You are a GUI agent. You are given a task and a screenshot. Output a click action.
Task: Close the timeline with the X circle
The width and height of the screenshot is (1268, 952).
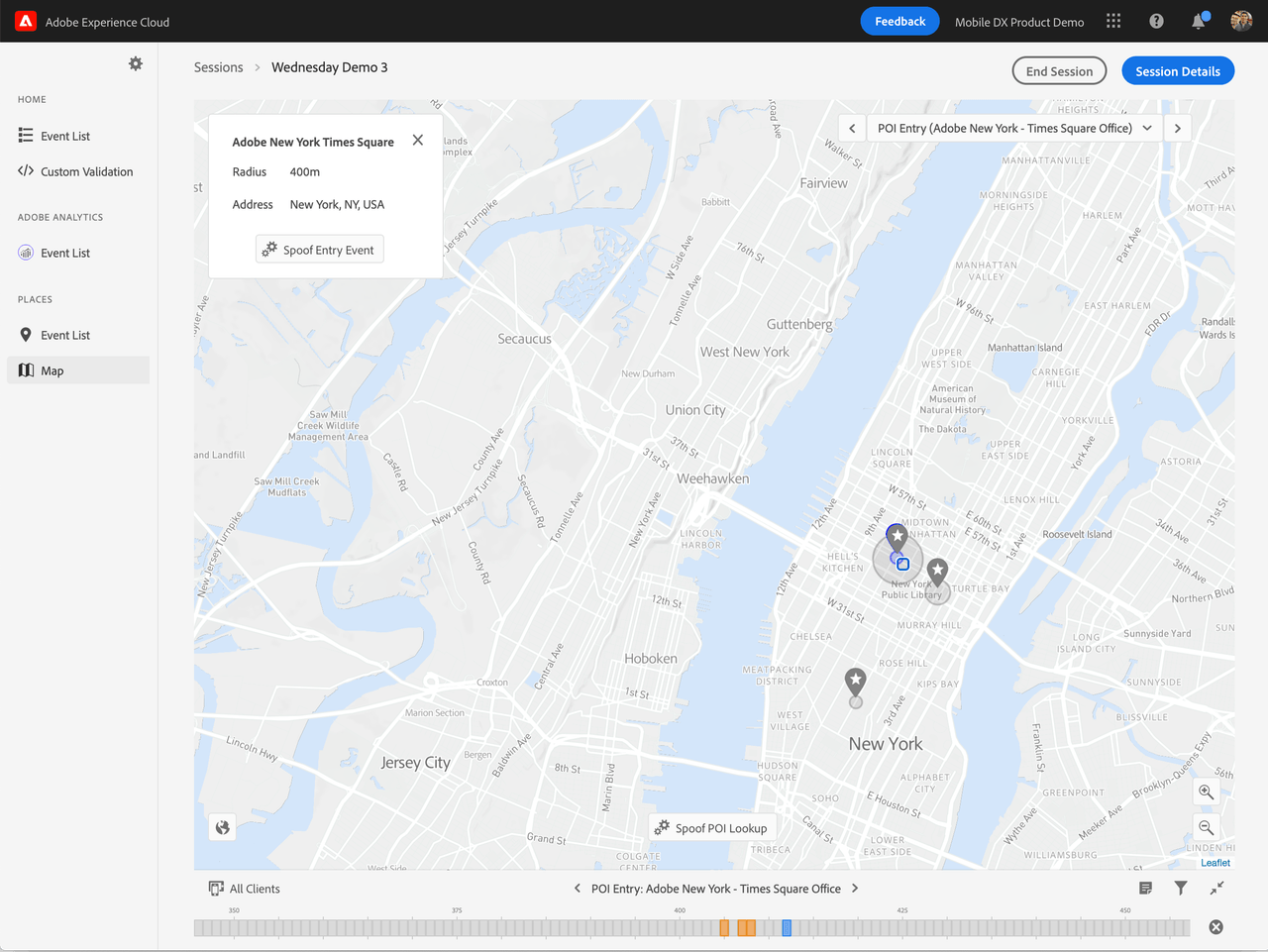click(x=1215, y=927)
